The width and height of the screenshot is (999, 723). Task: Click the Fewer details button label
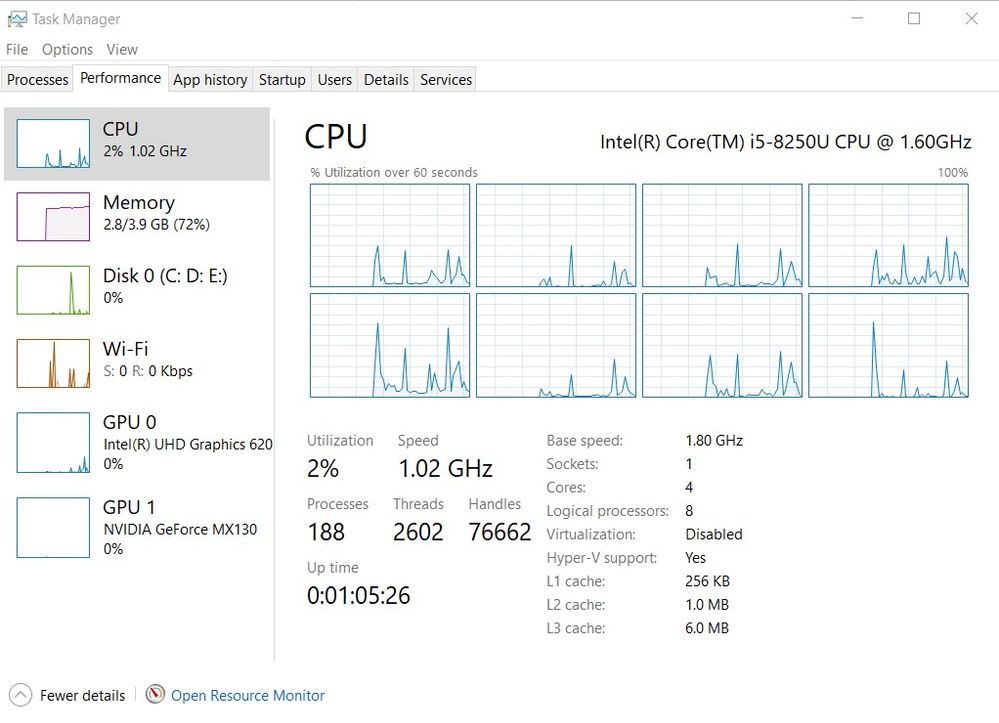[83, 695]
